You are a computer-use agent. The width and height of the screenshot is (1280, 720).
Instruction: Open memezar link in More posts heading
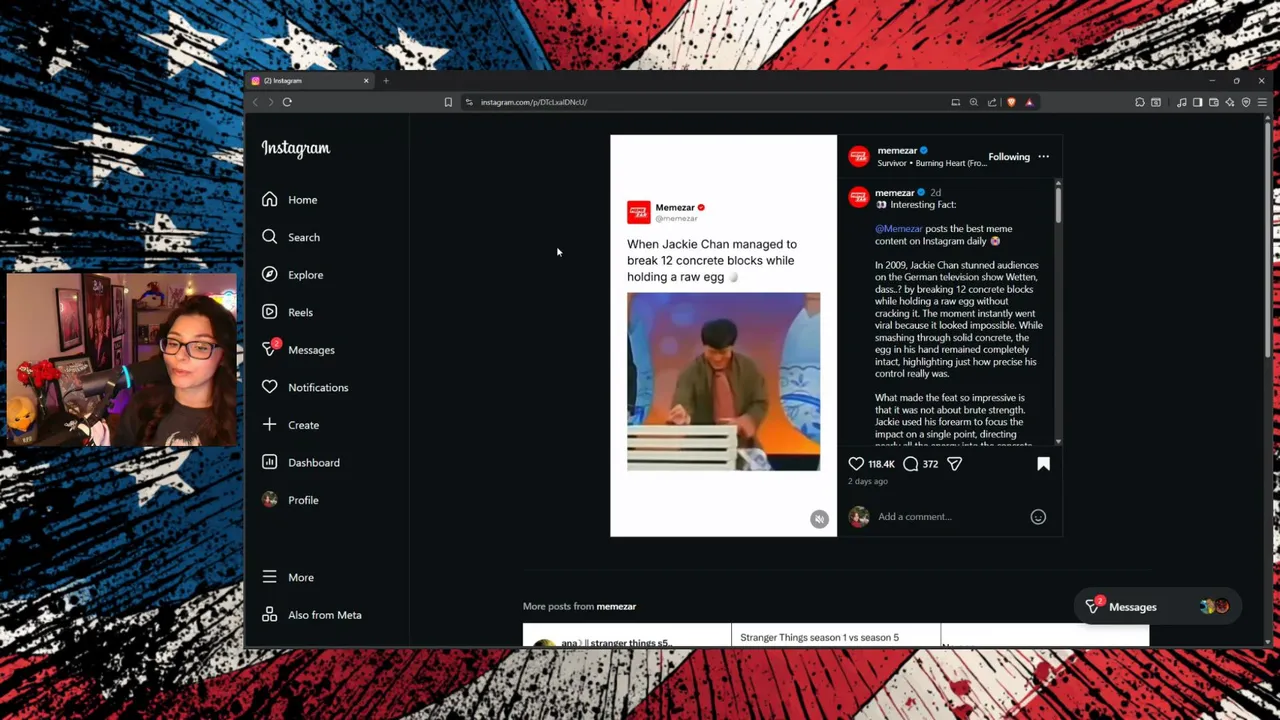pos(616,606)
